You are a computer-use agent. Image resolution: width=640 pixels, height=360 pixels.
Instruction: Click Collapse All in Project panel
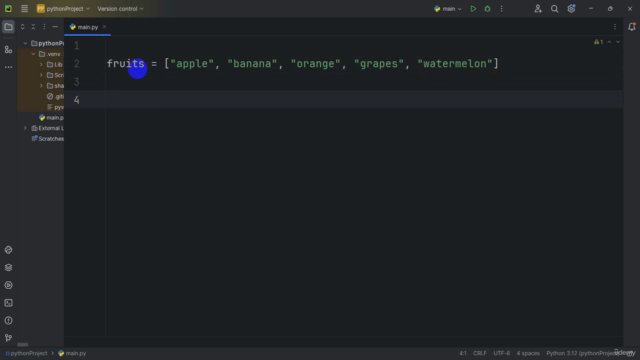(x=33, y=27)
